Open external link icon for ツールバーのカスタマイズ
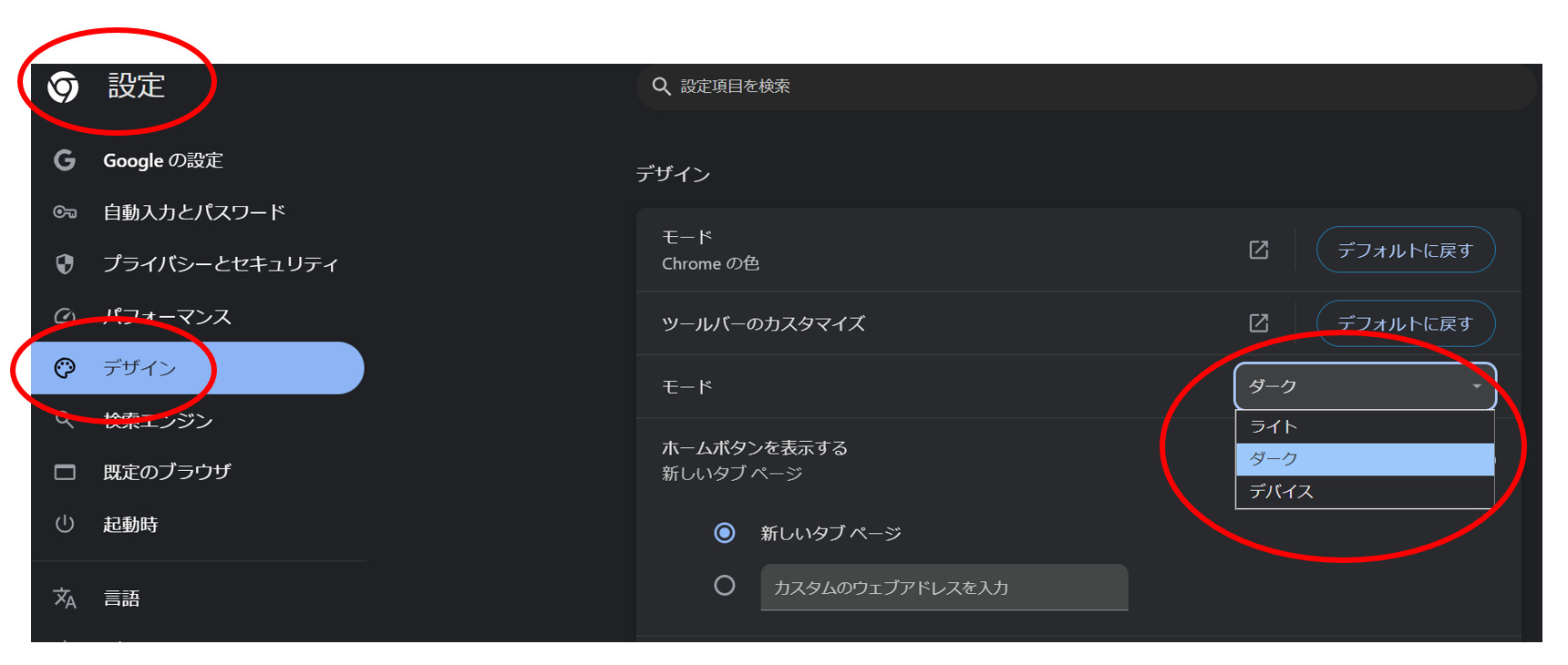The image size is (1568, 665). tap(1258, 322)
